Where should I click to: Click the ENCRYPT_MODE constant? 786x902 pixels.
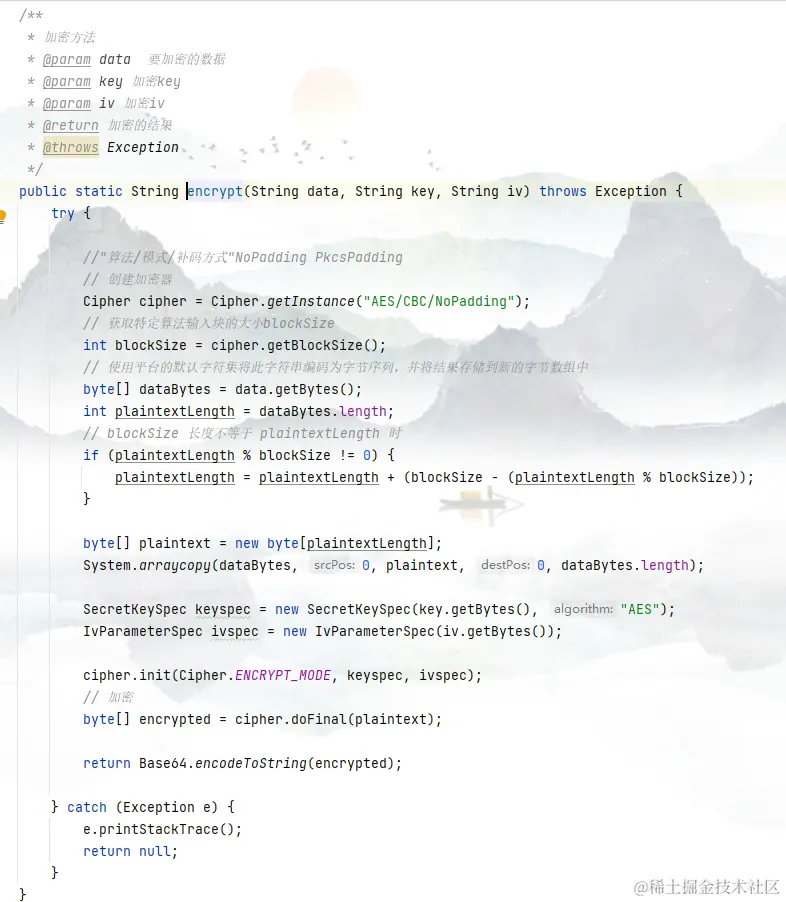pyautogui.click(x=283, y=675)
